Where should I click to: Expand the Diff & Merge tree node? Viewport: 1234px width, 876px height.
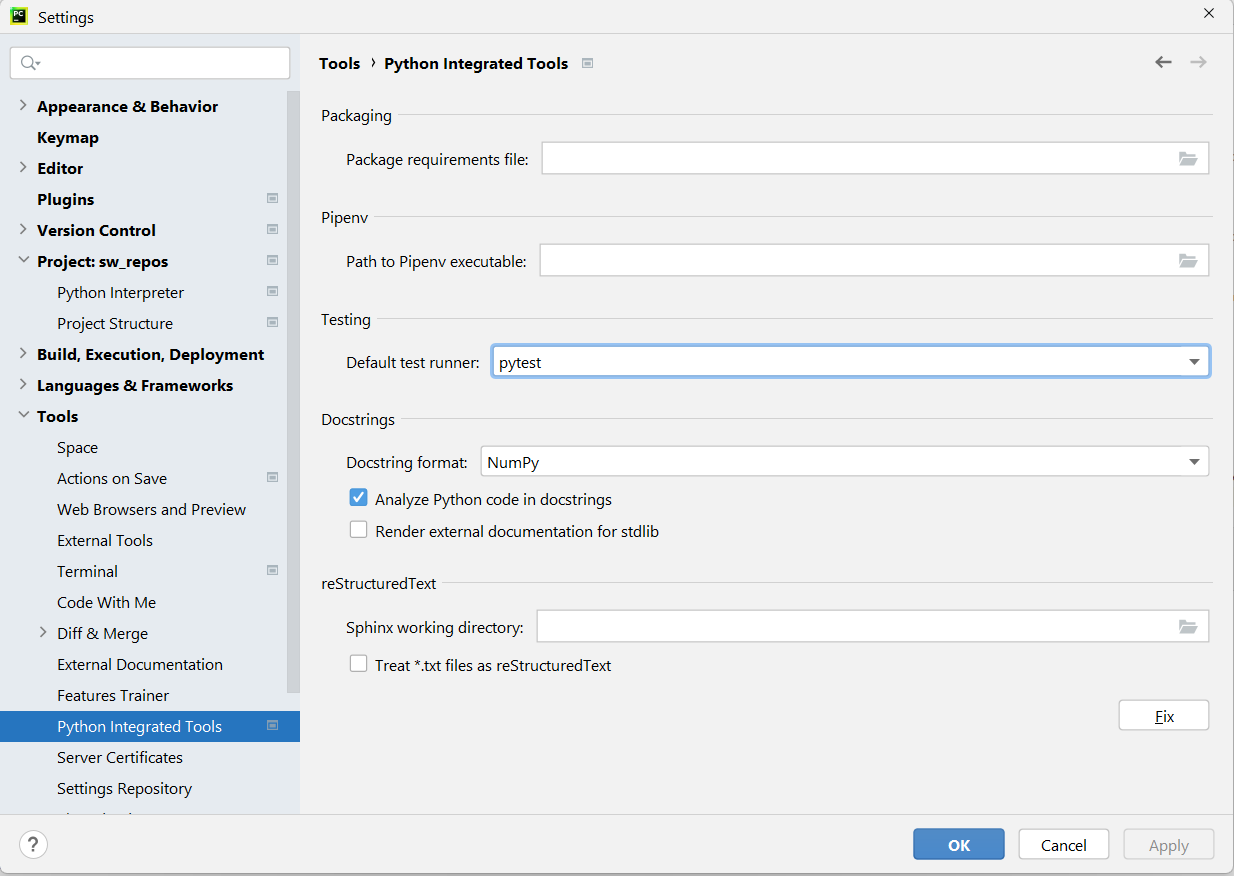(43, 632)
